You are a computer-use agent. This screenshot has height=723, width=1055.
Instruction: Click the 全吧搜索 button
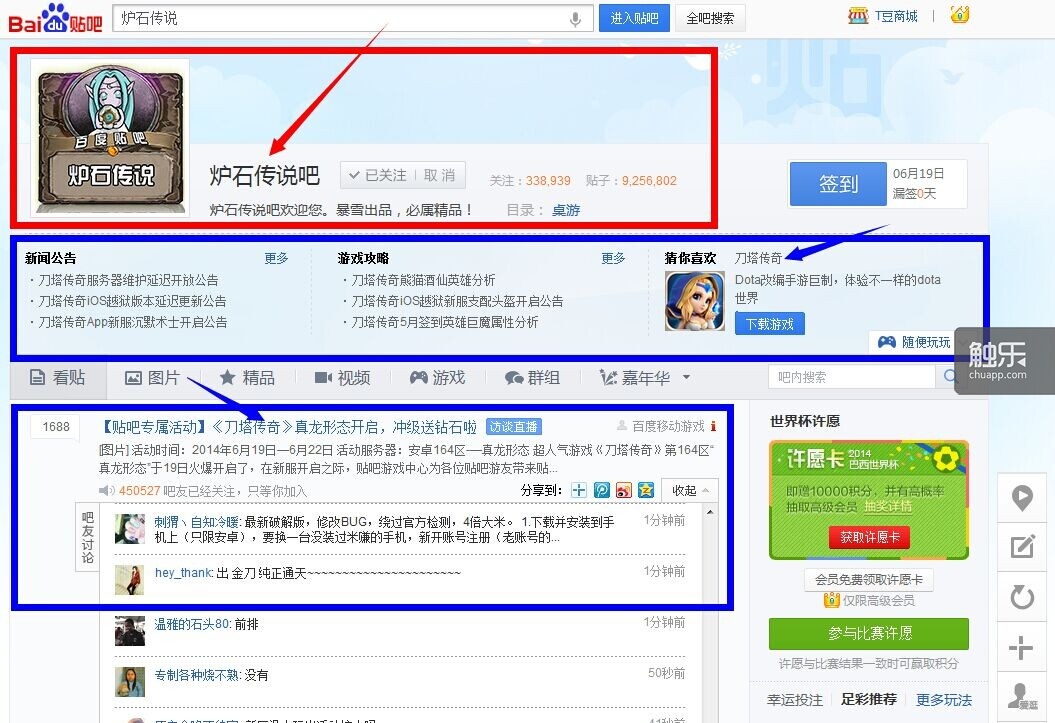[710, 18]
